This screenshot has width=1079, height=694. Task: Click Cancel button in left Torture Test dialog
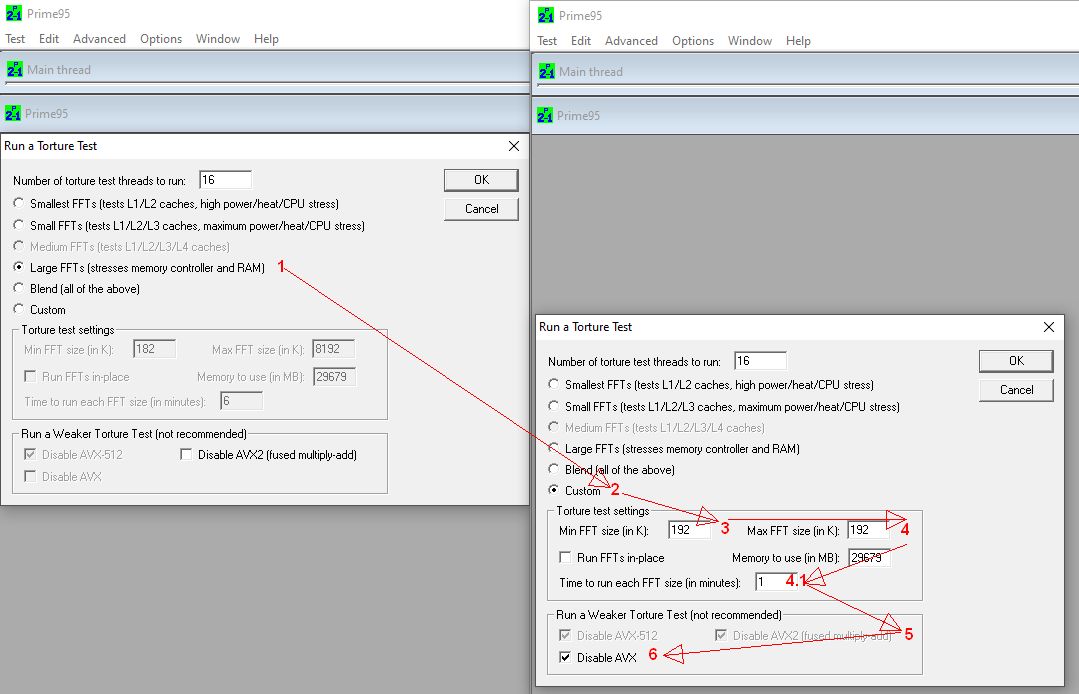[481, 208]
